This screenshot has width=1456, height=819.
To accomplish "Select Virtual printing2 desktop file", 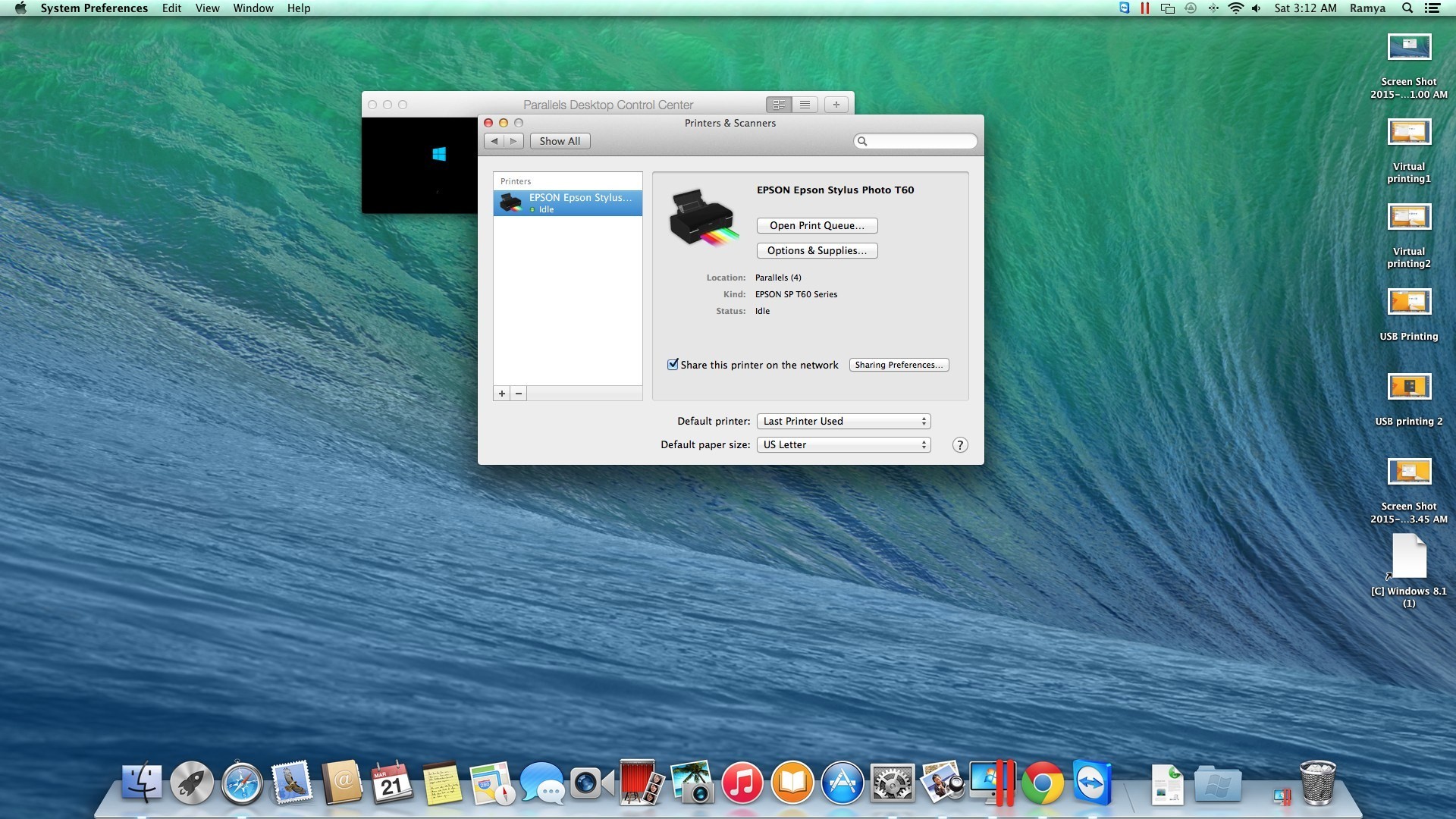I will click(x=1409, y=235).
